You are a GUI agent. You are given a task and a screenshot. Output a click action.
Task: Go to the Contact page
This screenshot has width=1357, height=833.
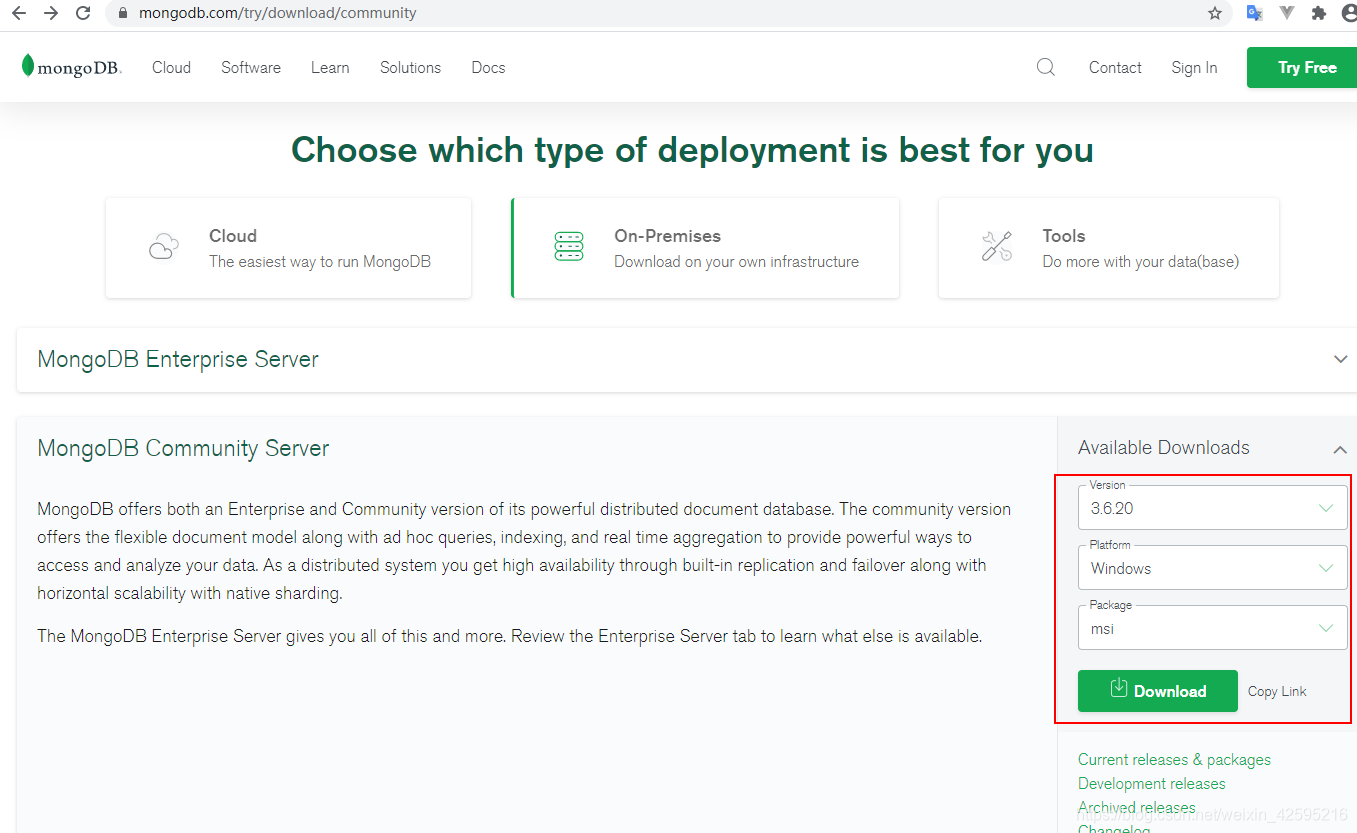(x=1115, y=67)
